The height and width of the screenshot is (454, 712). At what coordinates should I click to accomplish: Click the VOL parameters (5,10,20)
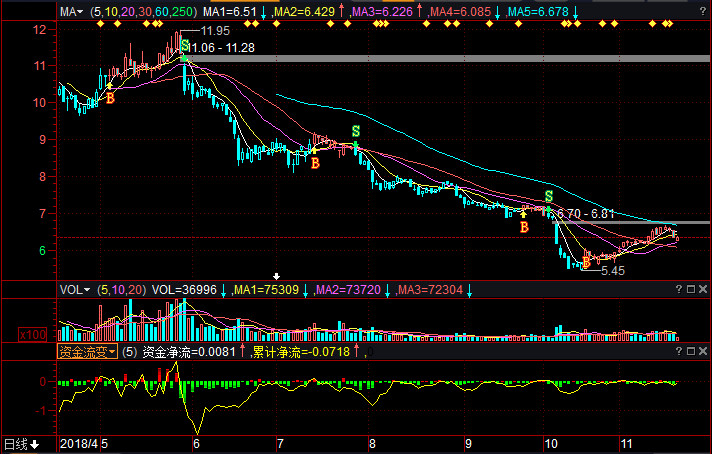pos(120,290)
